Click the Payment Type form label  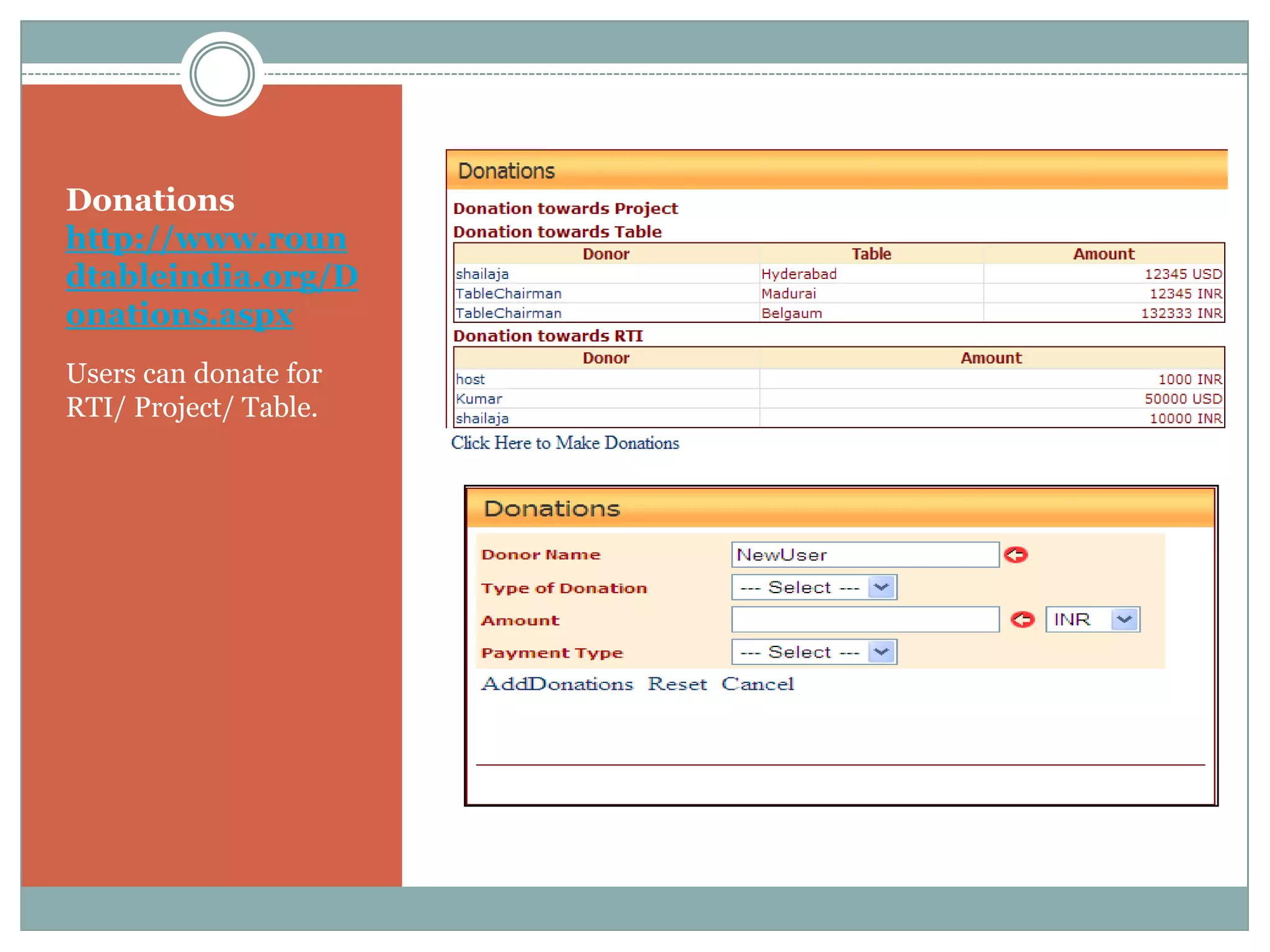pyautogui.click(x=552, y=653)
